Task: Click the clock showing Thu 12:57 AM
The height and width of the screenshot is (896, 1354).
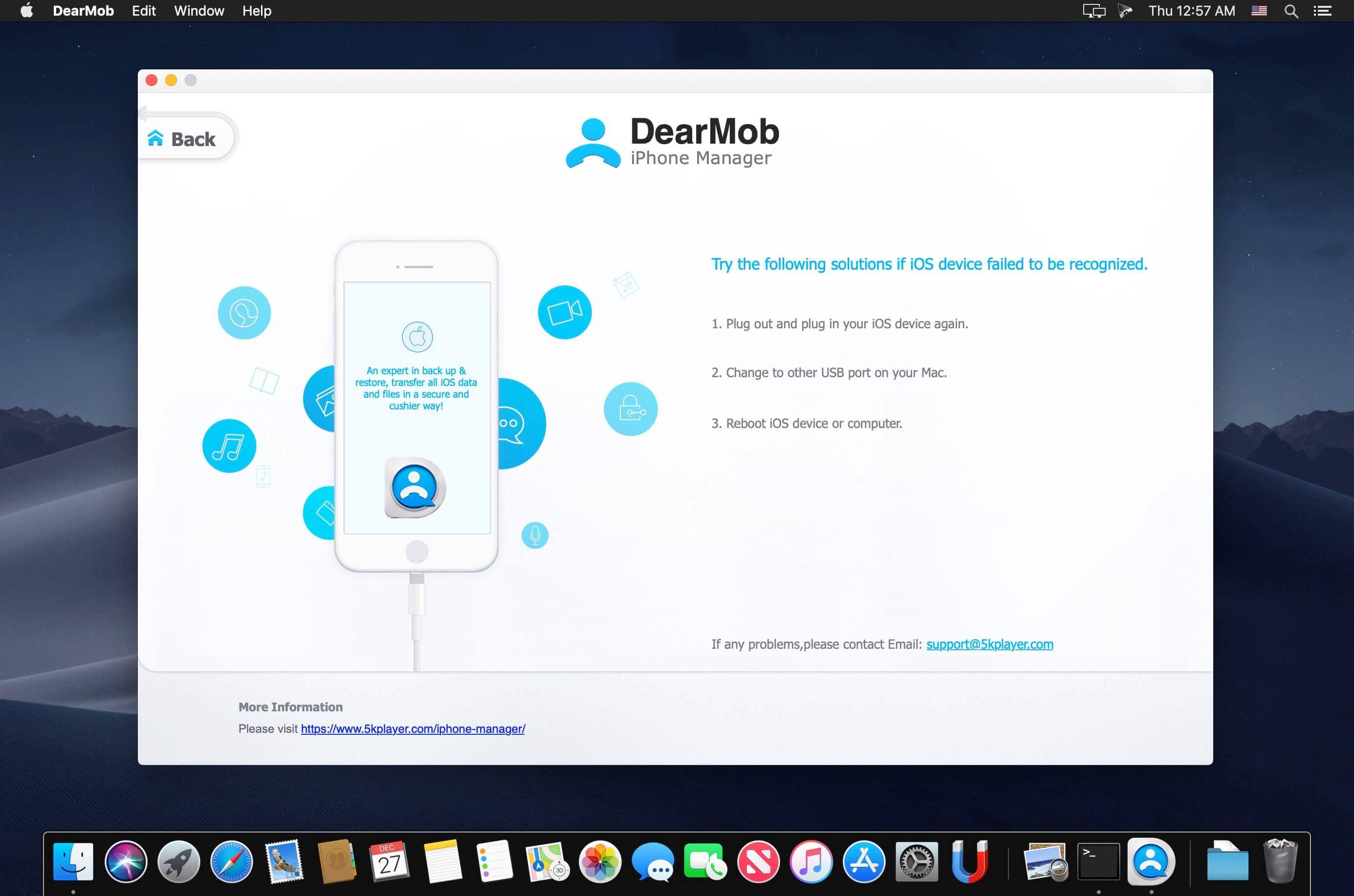Action: click(1192, 11)
